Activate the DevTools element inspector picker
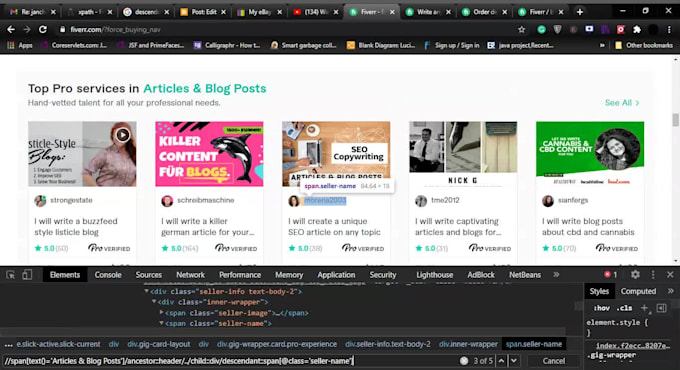Screen dimensions: 680x370 pos(10,275)
